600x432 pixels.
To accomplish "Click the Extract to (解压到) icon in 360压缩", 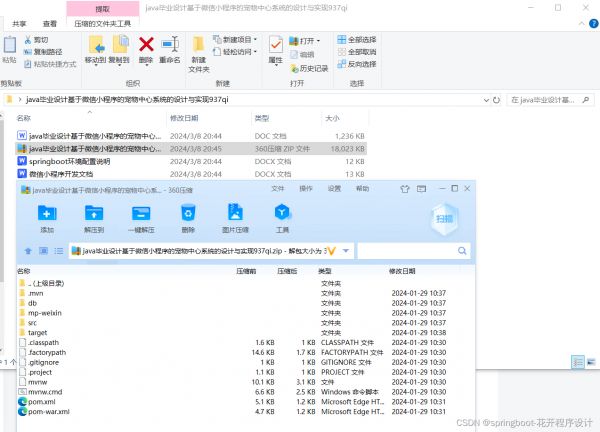I will (x=94, y=213).
